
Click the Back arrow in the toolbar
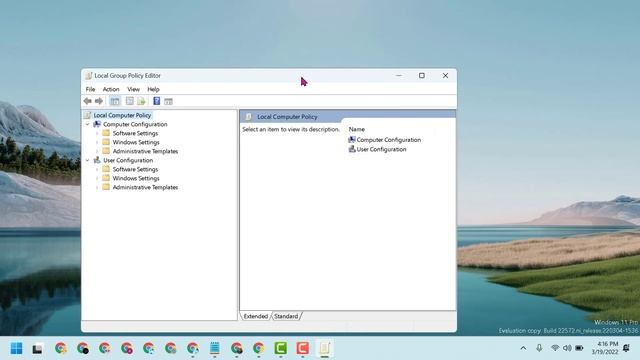[x=88, y=101]
